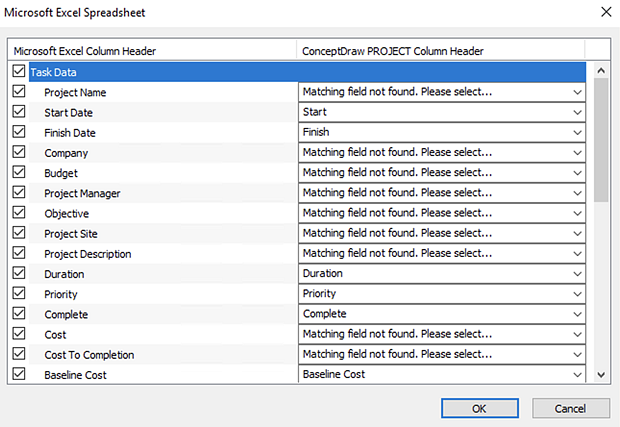
Task: Open the Project Manager field dropdown
Action: [442, 193]
